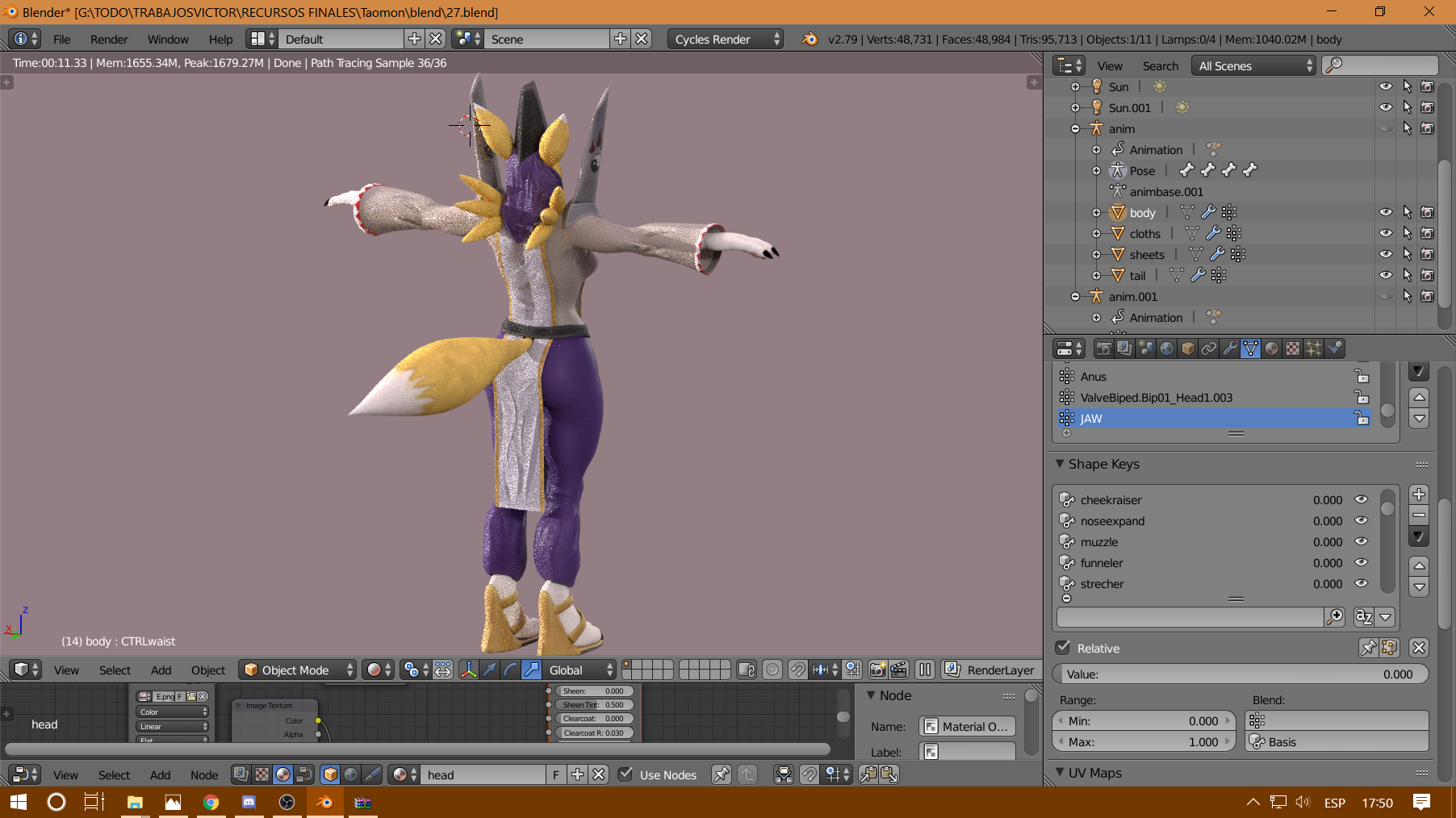
Task: Open the Scene properties tab
Action: click(1145, 348)
